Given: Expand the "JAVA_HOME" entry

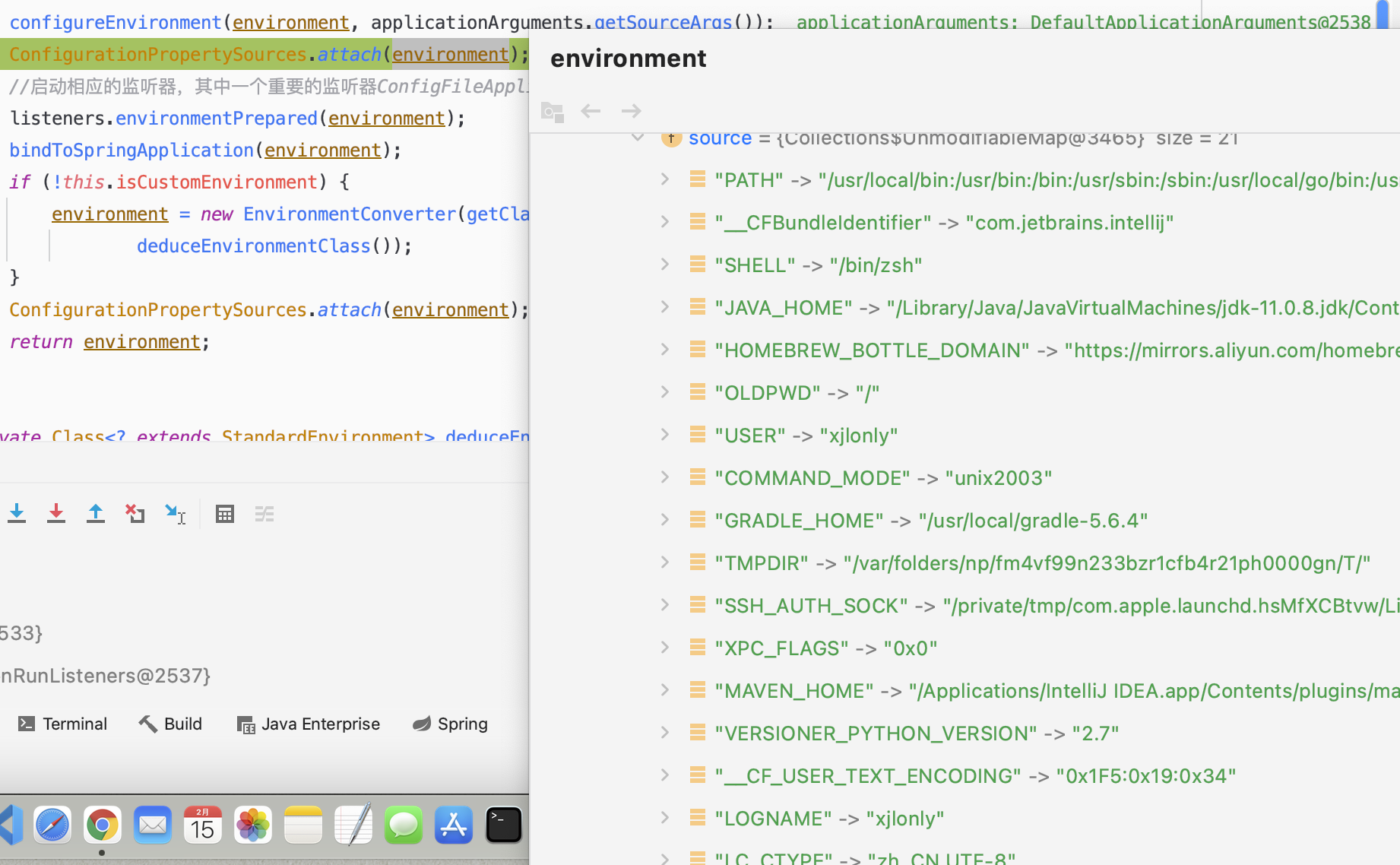Looking at the screenshot, I should pos(665,307).
